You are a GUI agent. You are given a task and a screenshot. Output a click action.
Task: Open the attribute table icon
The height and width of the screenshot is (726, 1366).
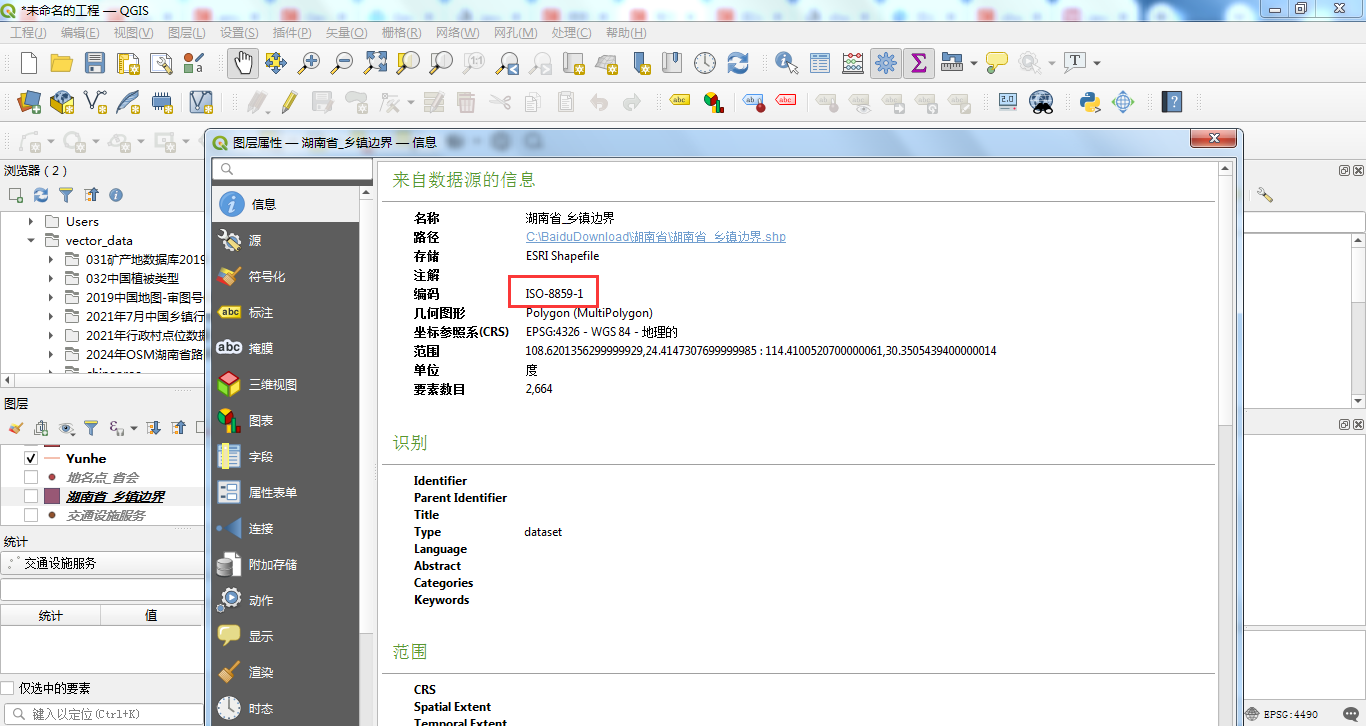(820, 63)
